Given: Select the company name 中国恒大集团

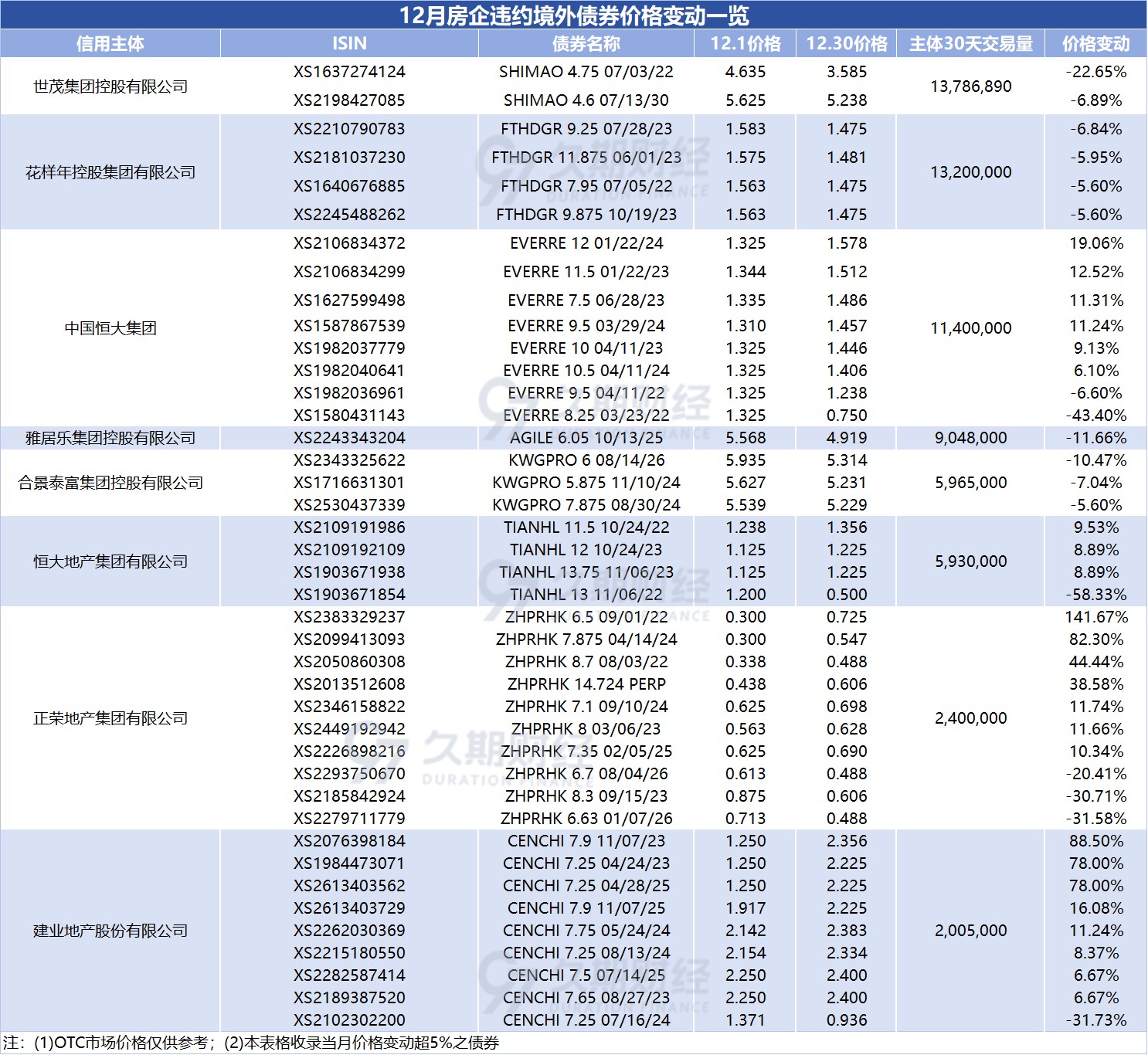Looking at the screenshot, I should [x=110, y=327].
